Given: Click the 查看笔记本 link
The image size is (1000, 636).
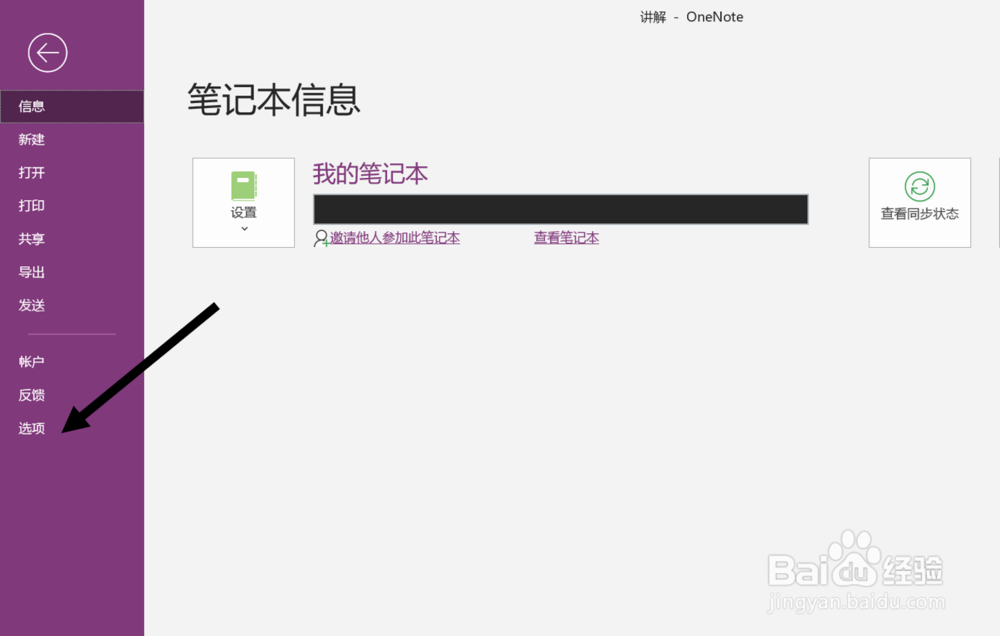Looking at the screenshot, I should click(566, 238).
